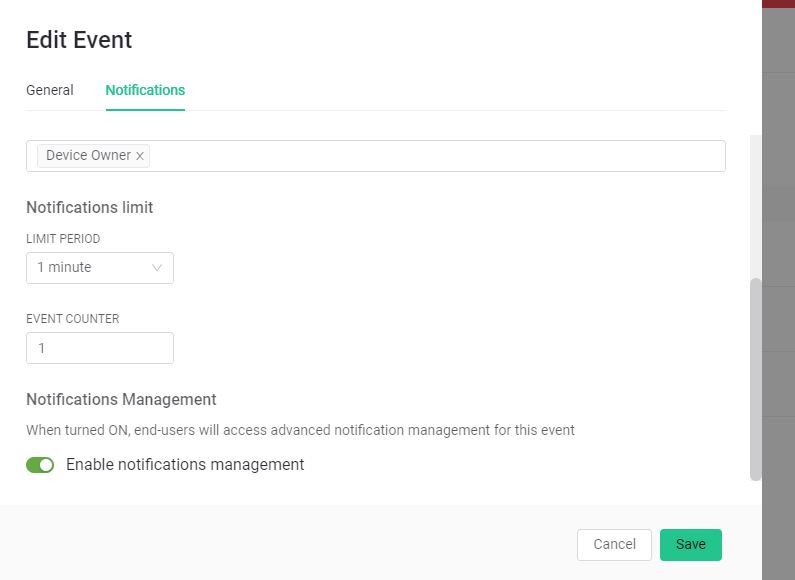Click empty area of the recipients field
Image resolution: width=795 pixels, height=580 pixels.
(x=440, y=156)
